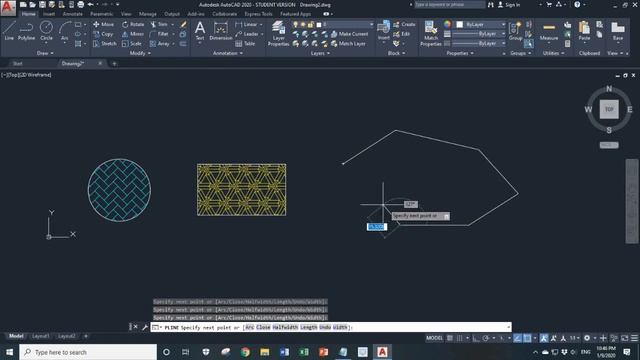Click the keyword search field

coord(450,4)
